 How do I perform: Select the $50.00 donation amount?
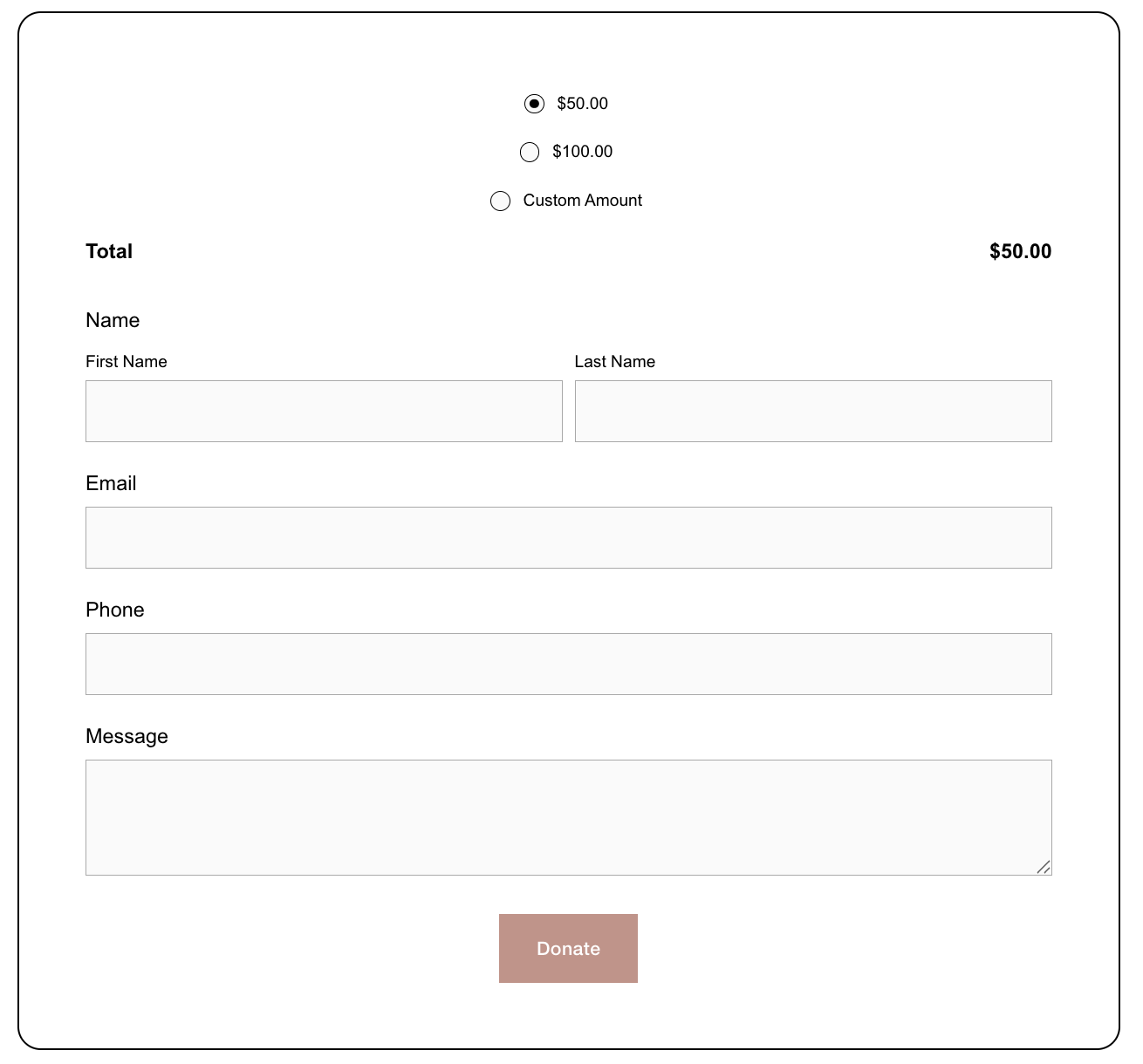pos(533,103)
